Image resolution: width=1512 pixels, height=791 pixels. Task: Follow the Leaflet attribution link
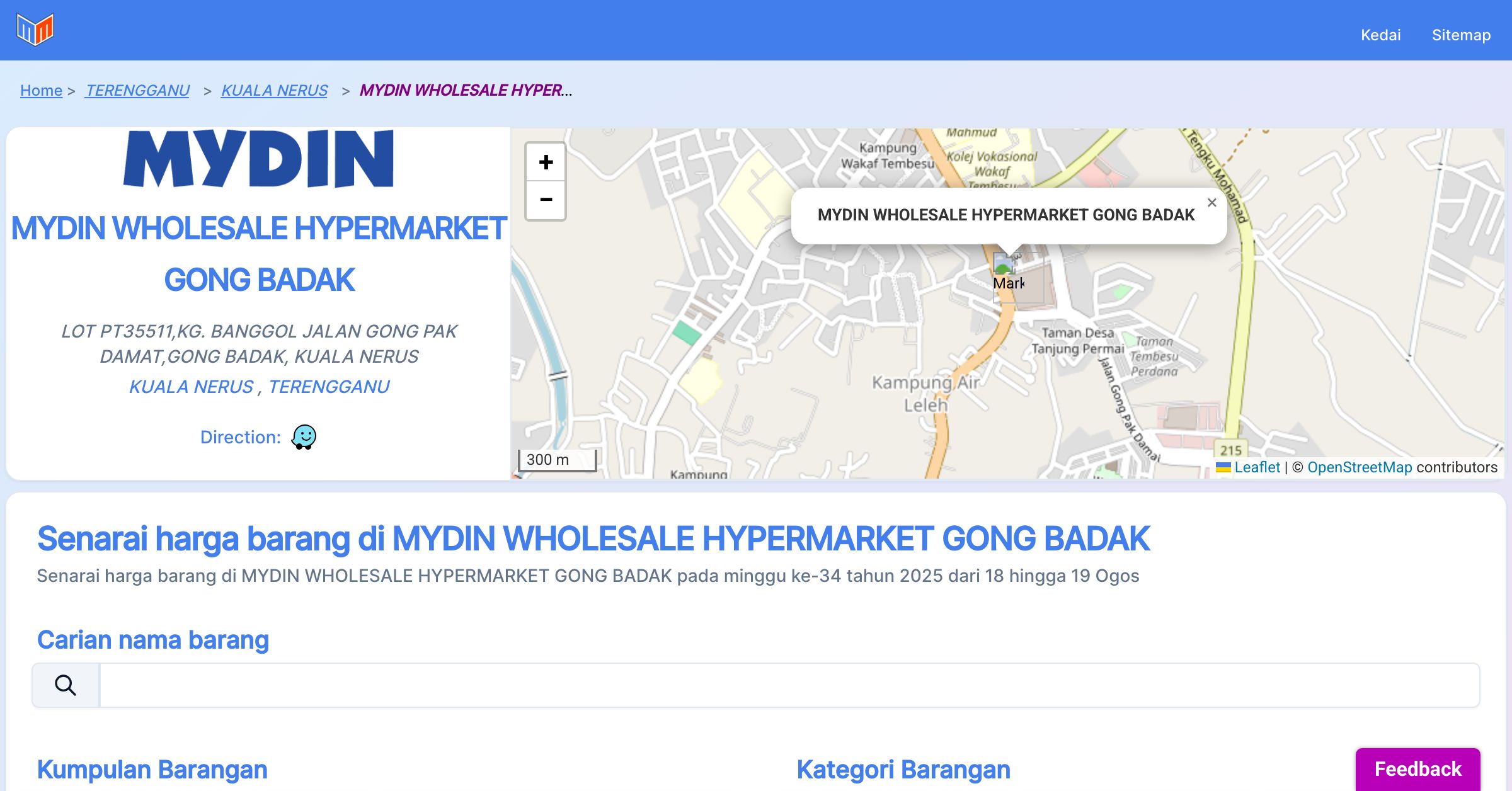(x=1257, y=467)
